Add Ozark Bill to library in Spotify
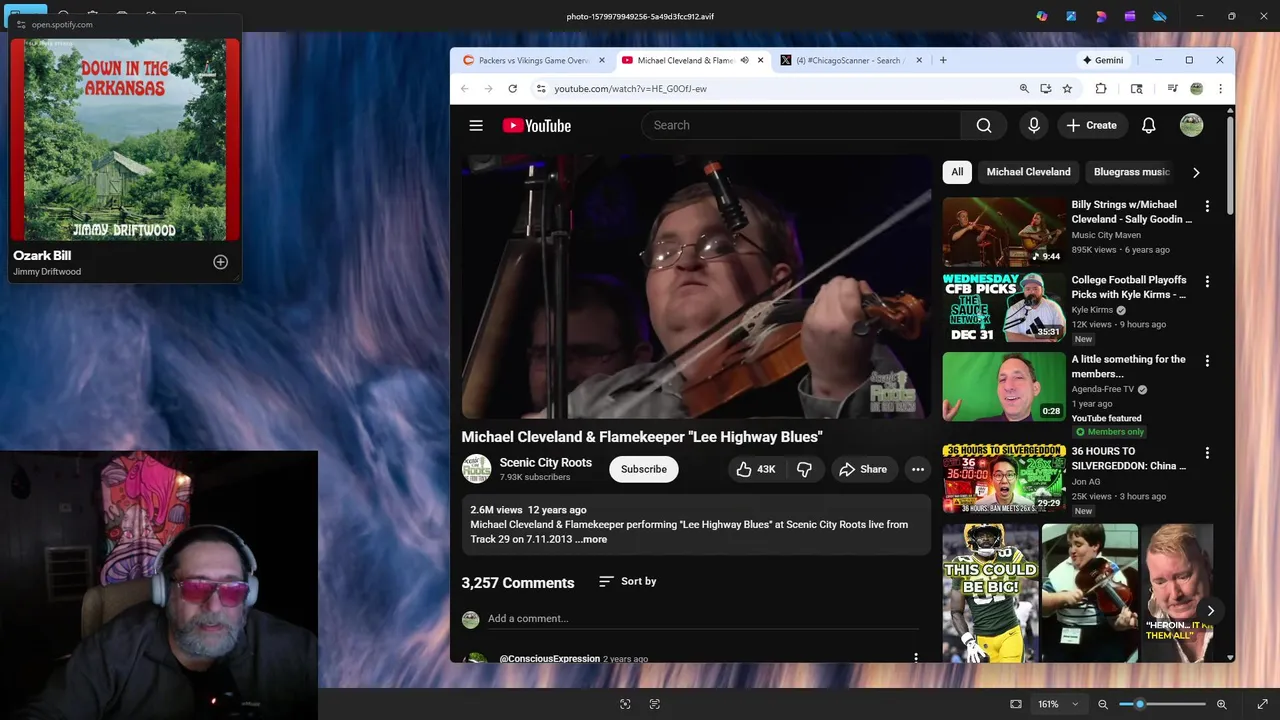1280x720 pixels. click(x=220, y=262)
